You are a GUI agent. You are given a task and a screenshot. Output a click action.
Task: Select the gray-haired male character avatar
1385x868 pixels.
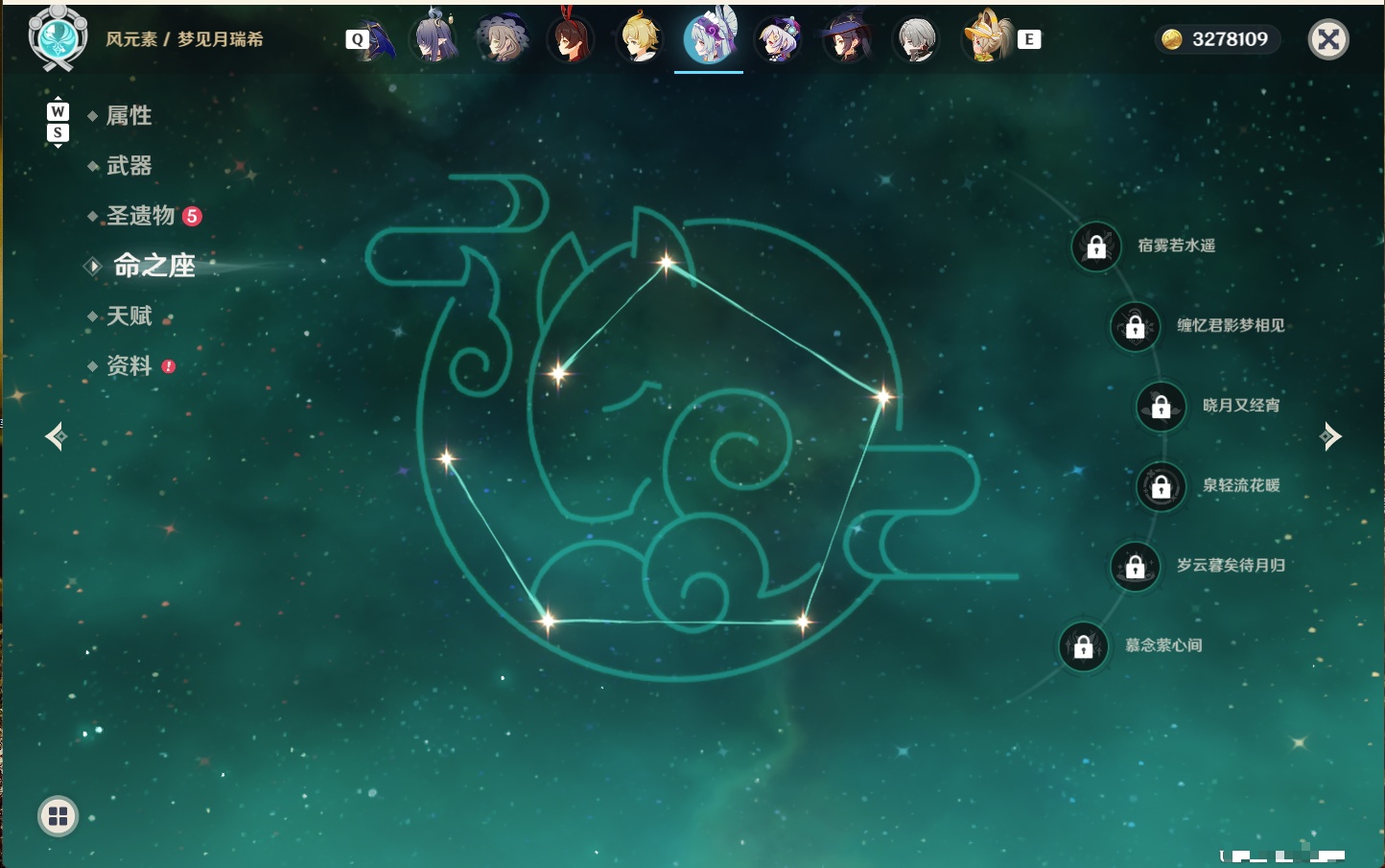click(916, 39)
